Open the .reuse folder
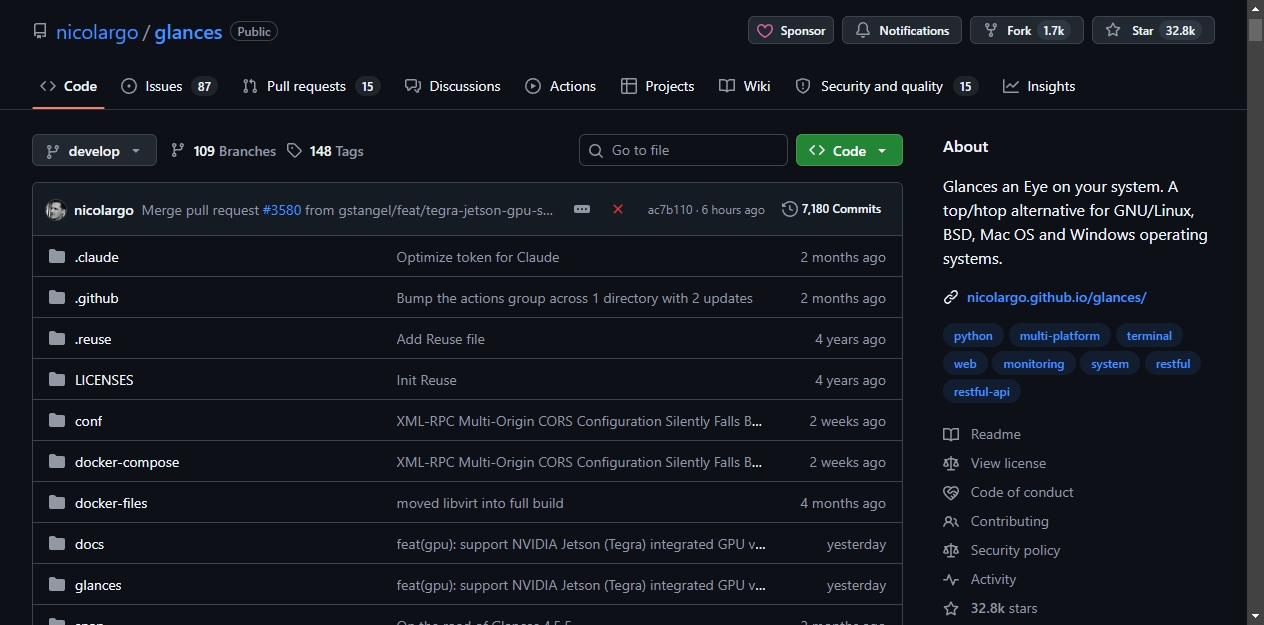 pyautogui.click(x=93, y=339)
